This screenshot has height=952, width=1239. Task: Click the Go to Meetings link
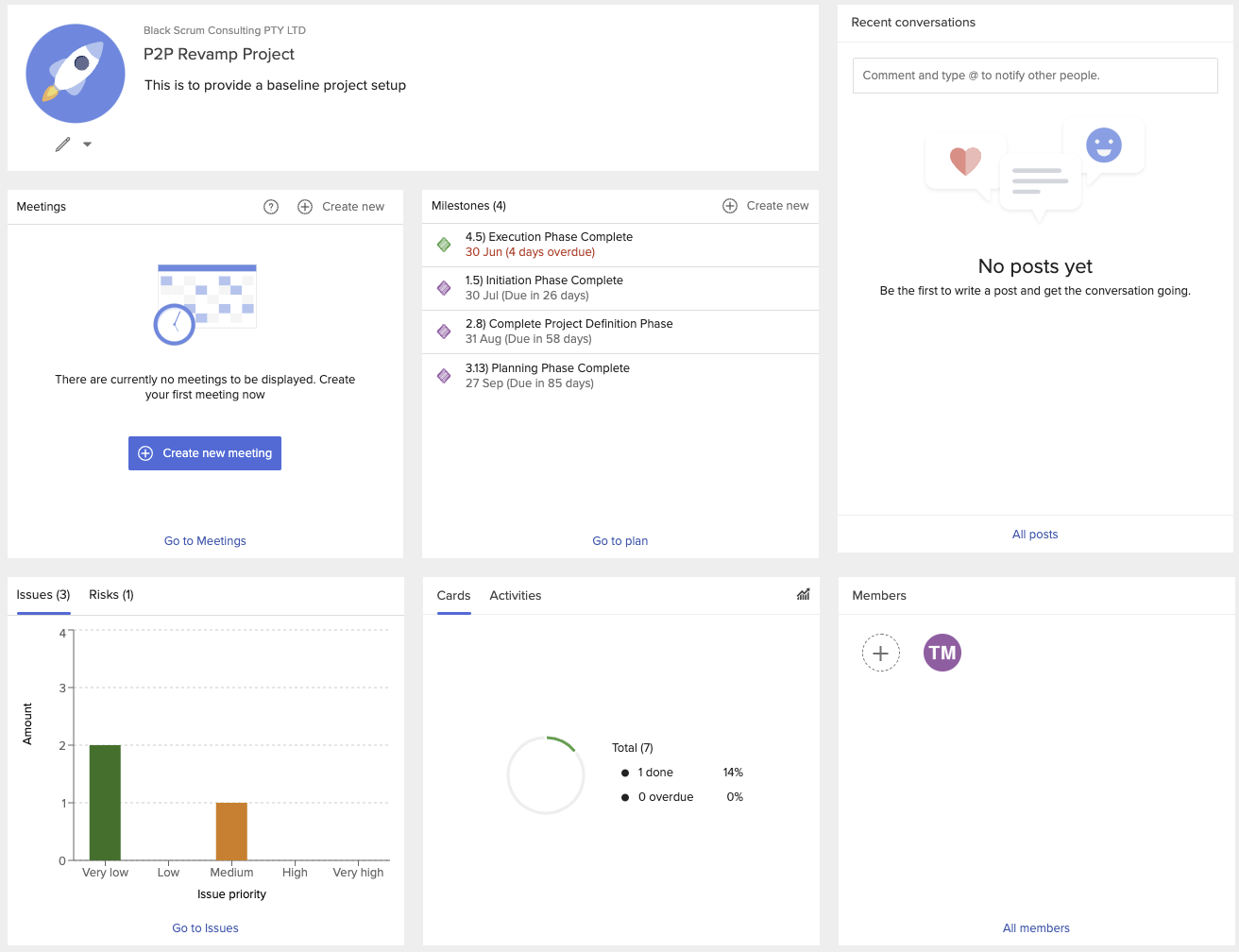[x=205, y=541]
